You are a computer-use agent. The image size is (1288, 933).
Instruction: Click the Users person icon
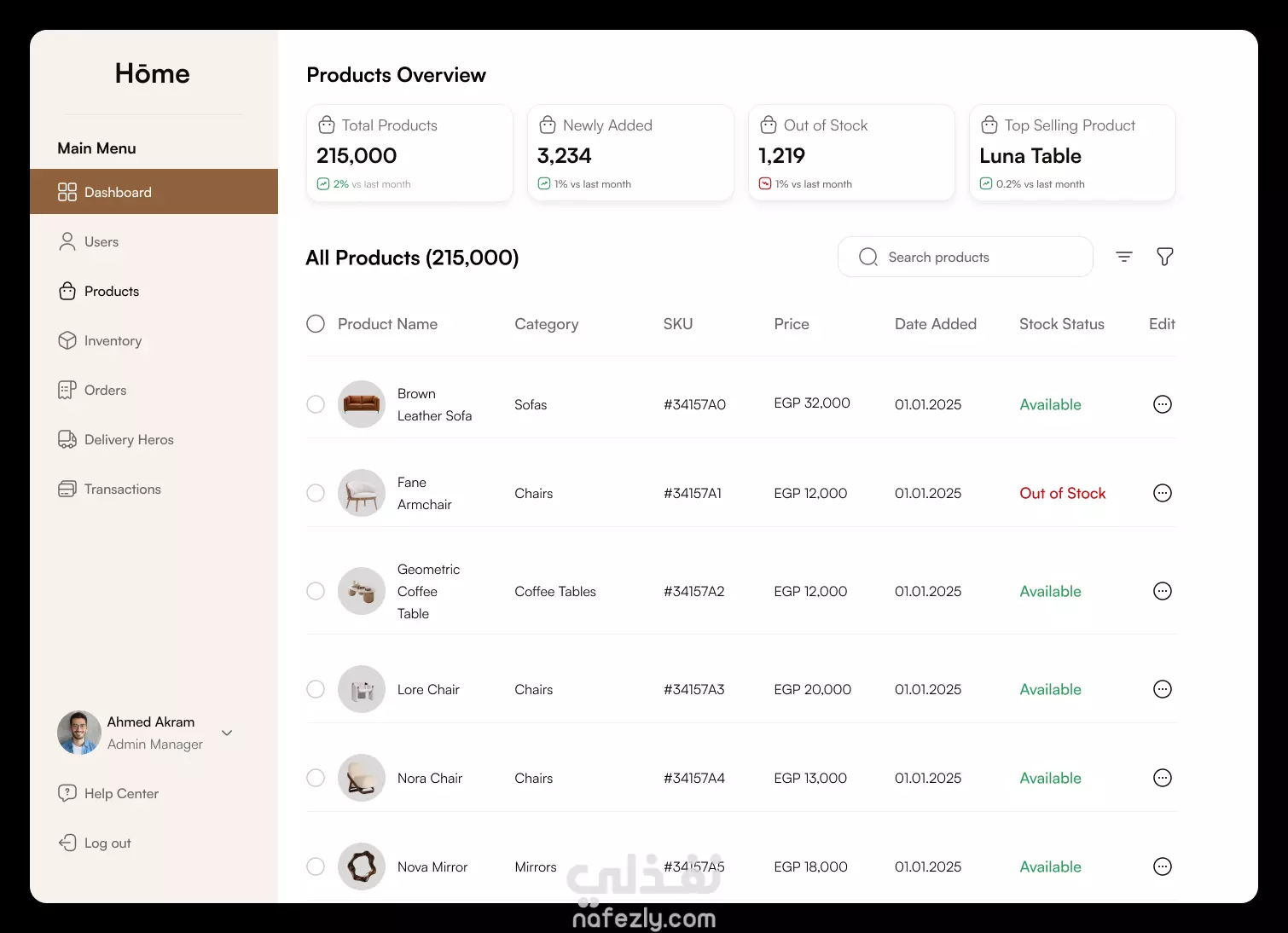tap(67, 241)
